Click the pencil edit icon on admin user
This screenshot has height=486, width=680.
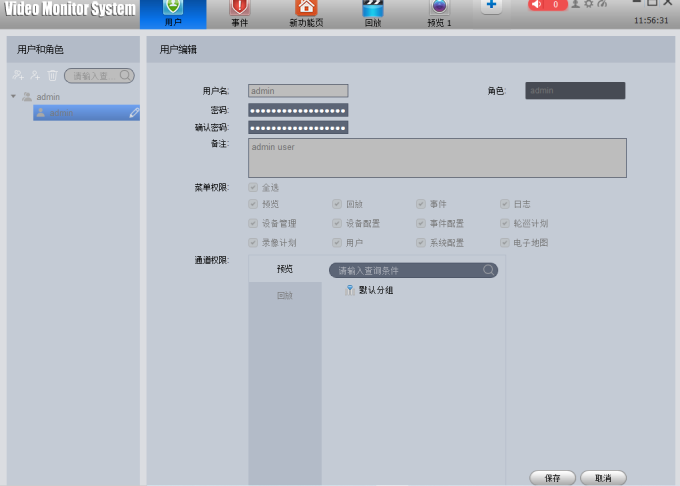[134, 113]
